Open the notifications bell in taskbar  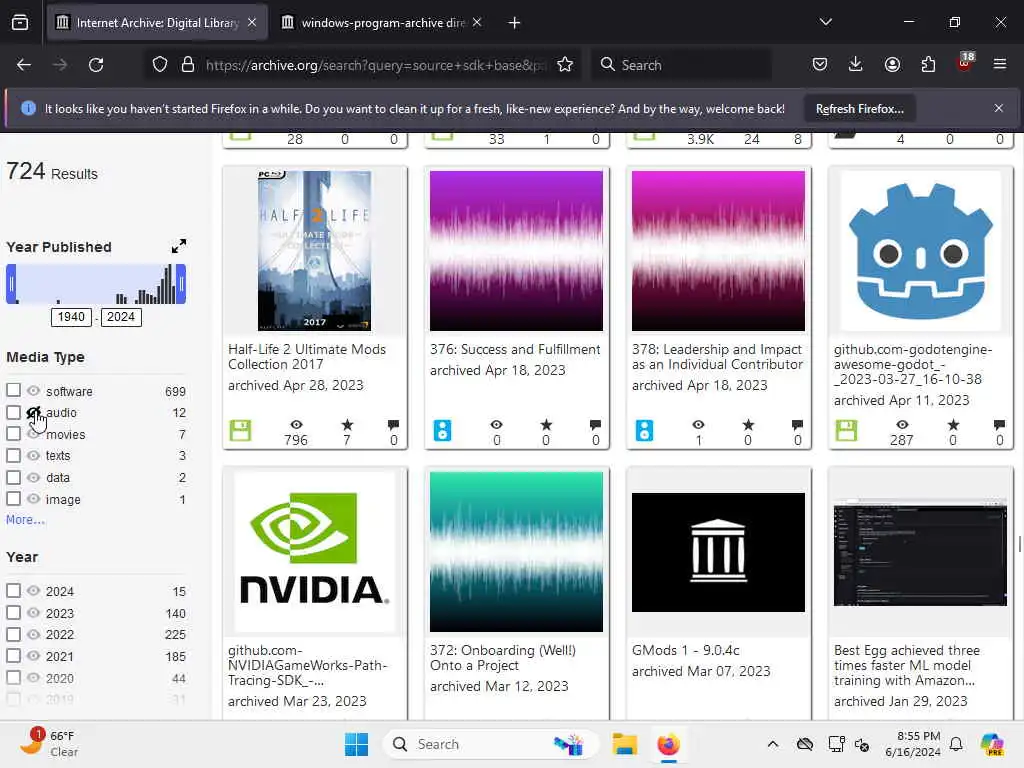[x=956, y=744]
